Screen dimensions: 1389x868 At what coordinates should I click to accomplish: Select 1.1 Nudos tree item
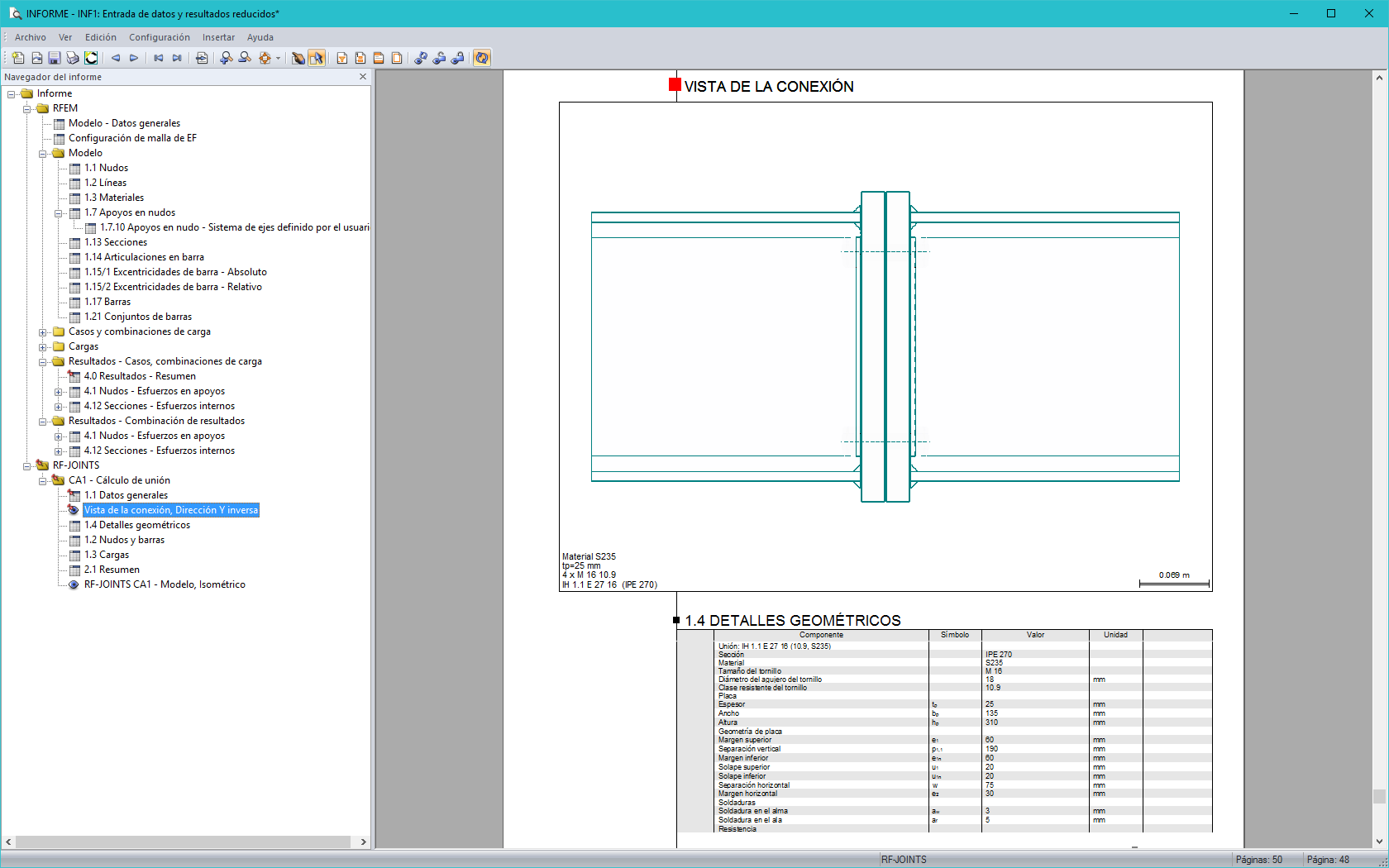[106, 168]
